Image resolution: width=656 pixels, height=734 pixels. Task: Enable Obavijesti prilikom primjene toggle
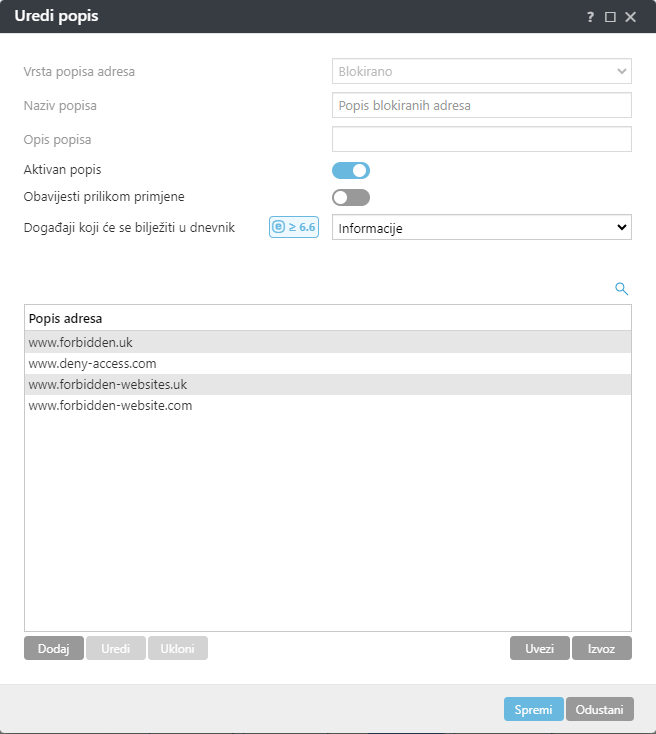(x=351, y=197)
